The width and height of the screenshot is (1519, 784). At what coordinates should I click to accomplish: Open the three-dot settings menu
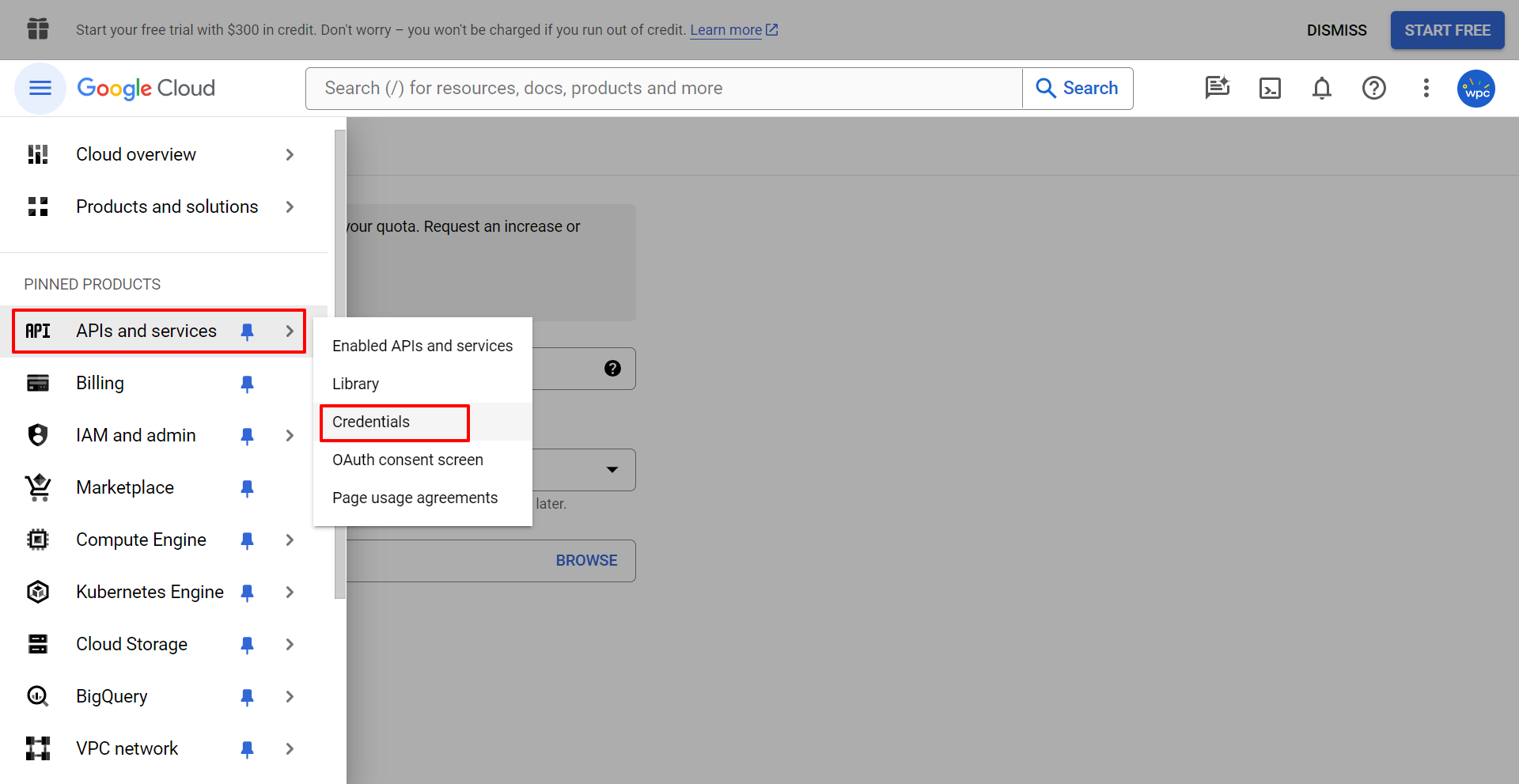(1426, 88)
